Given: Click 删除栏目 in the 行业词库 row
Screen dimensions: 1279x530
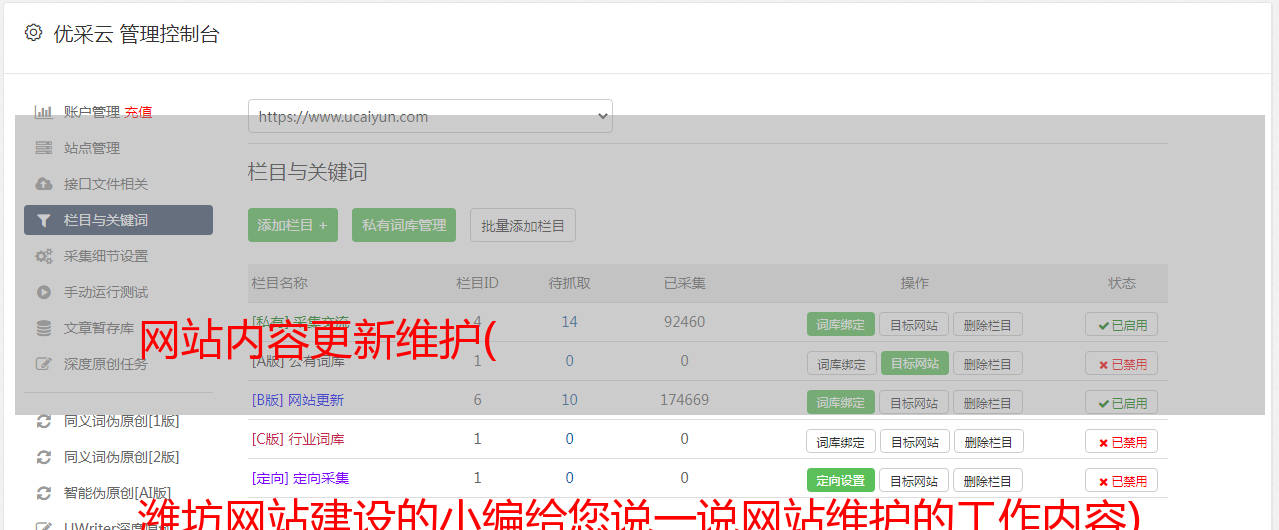Looking at the screenshot, I should point(988,441).
